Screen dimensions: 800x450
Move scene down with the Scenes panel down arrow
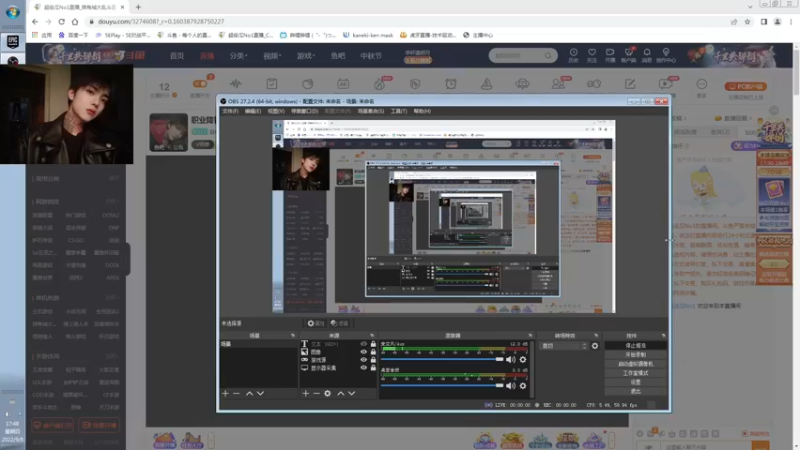(260, 393)
